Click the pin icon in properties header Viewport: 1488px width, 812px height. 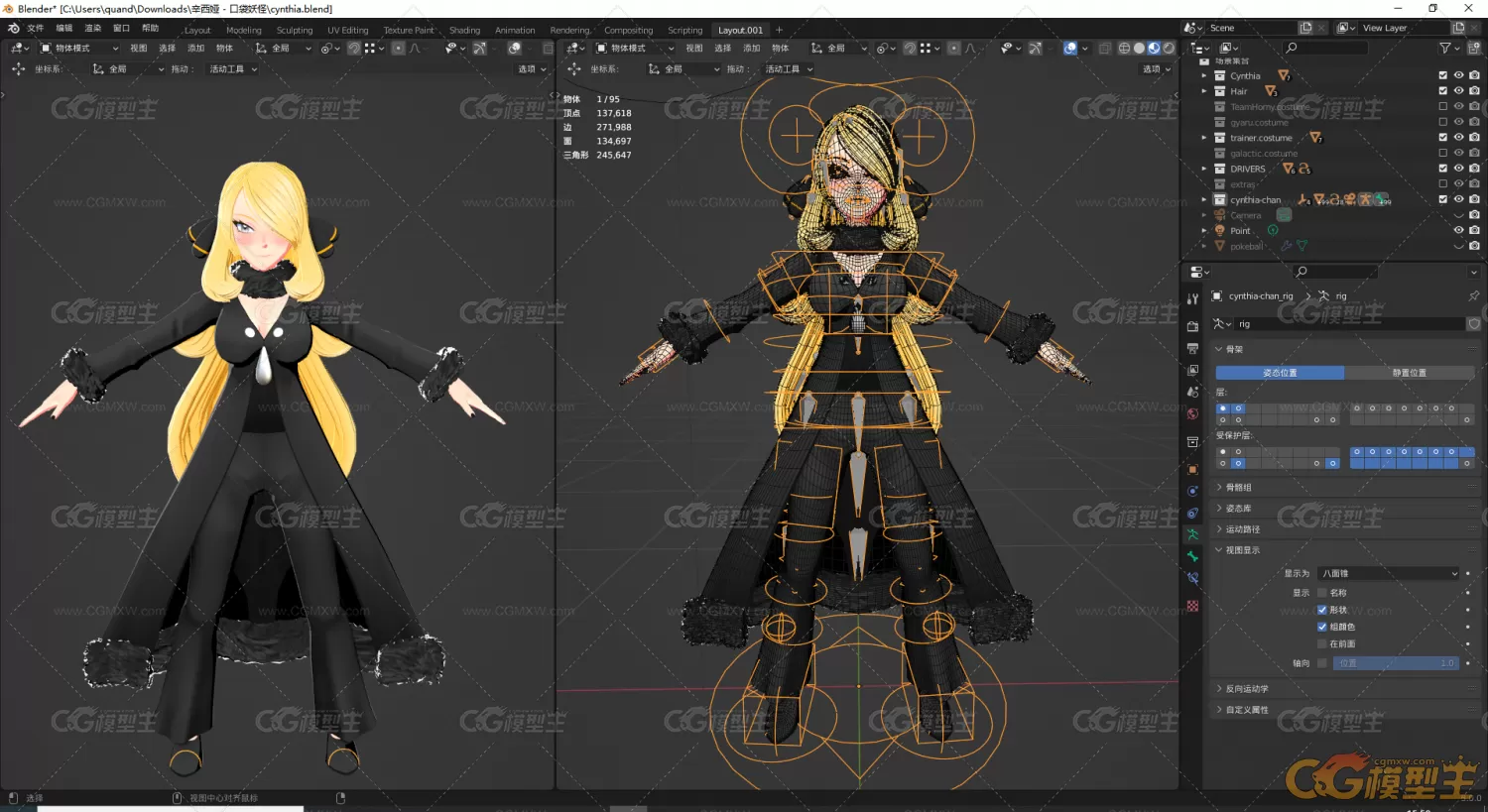[x=1473, y=295]
